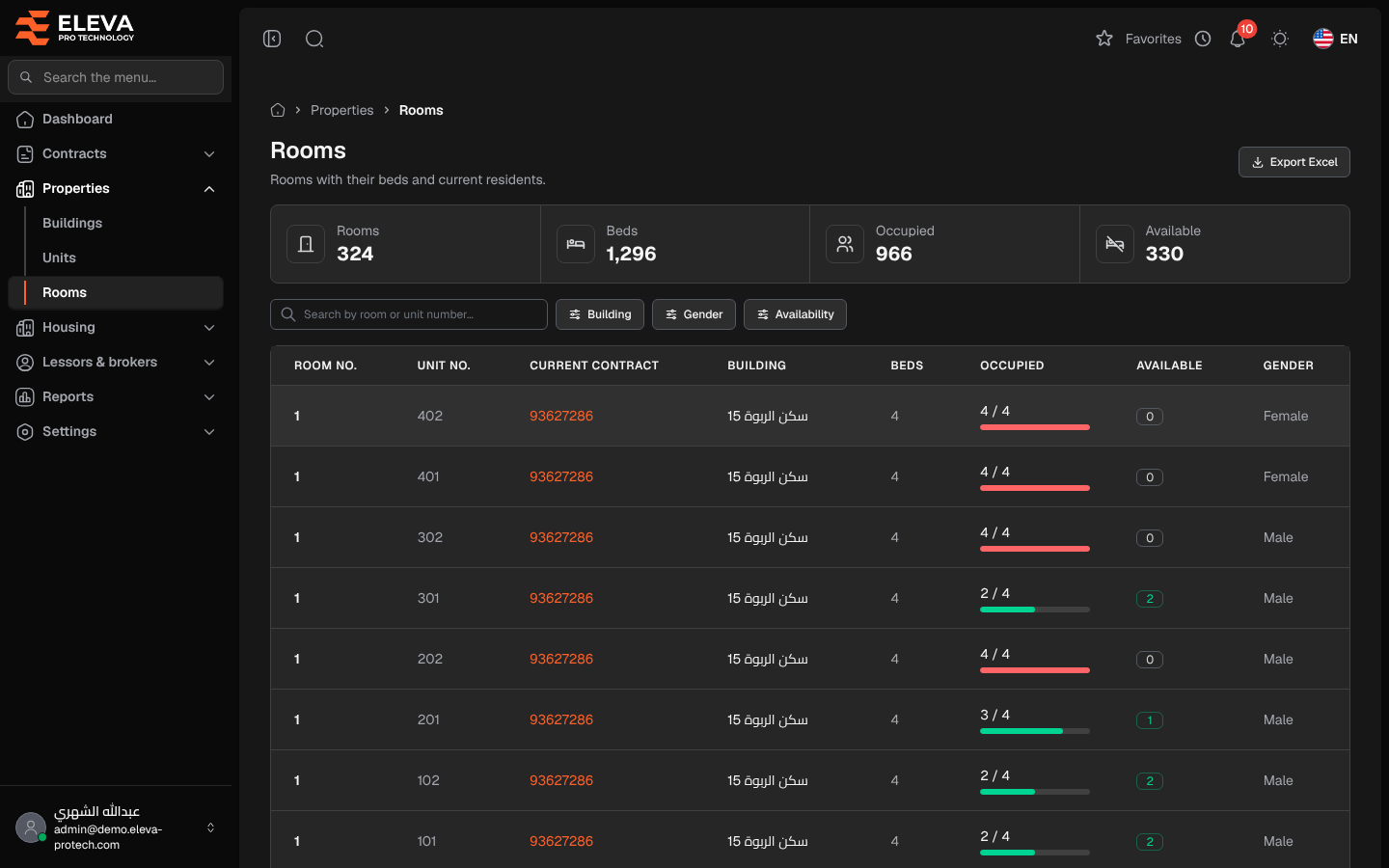The height and width of the screenshot is (868, 1389).
Task: Export rooms with Export Excel button
Action: pos(1294,162)
